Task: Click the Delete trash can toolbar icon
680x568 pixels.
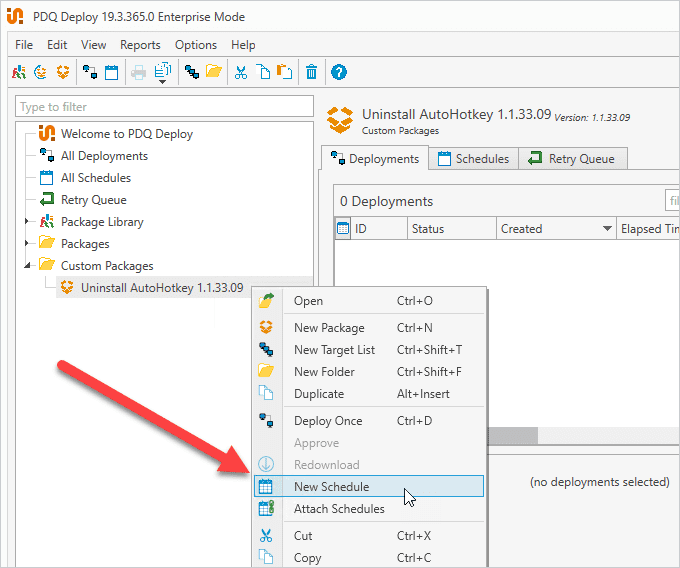Action: (311, 72)
